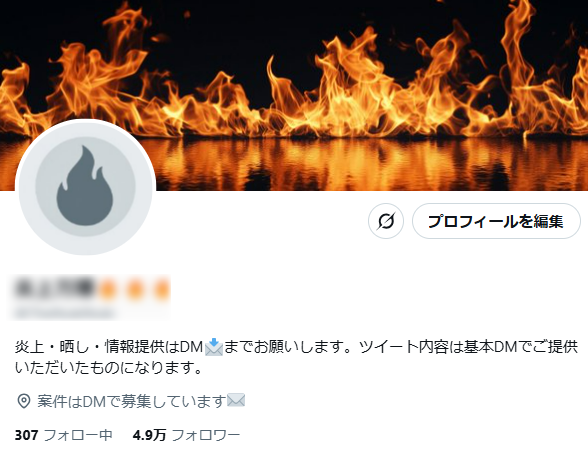Click the circle-slash icon beside プロフィールを編集
588x454 pixels.
tap(386, 221)
